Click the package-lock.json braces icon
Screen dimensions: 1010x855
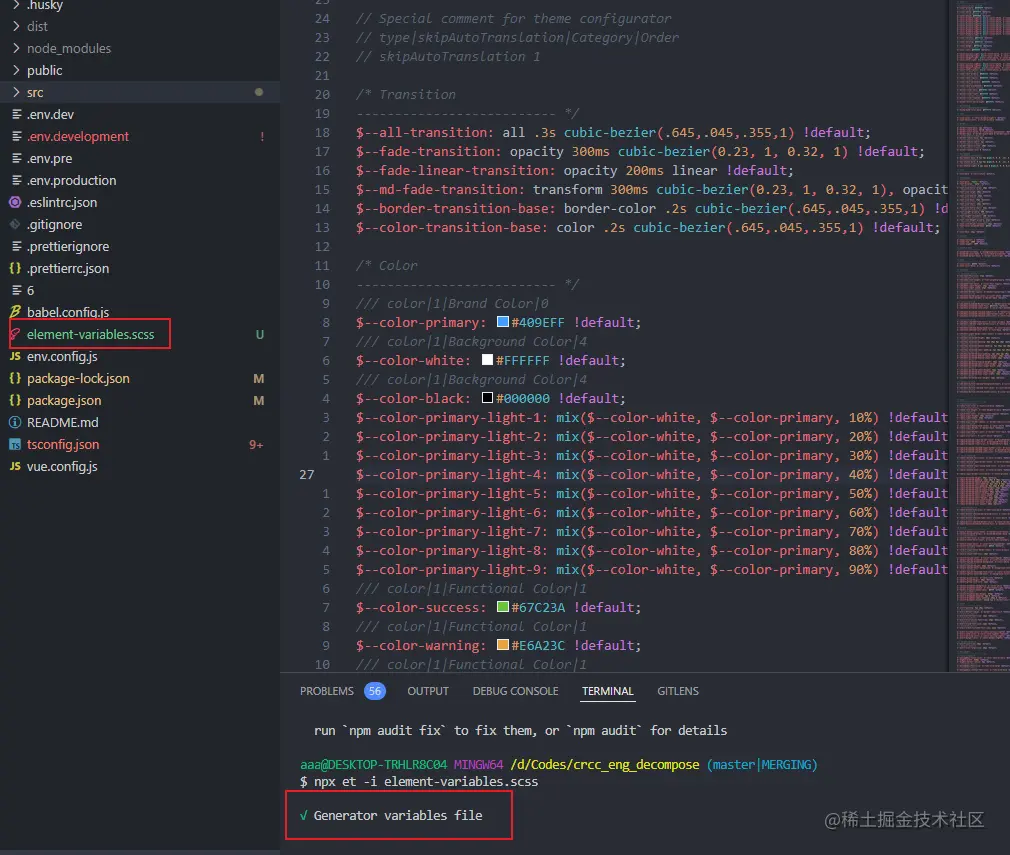15,378
